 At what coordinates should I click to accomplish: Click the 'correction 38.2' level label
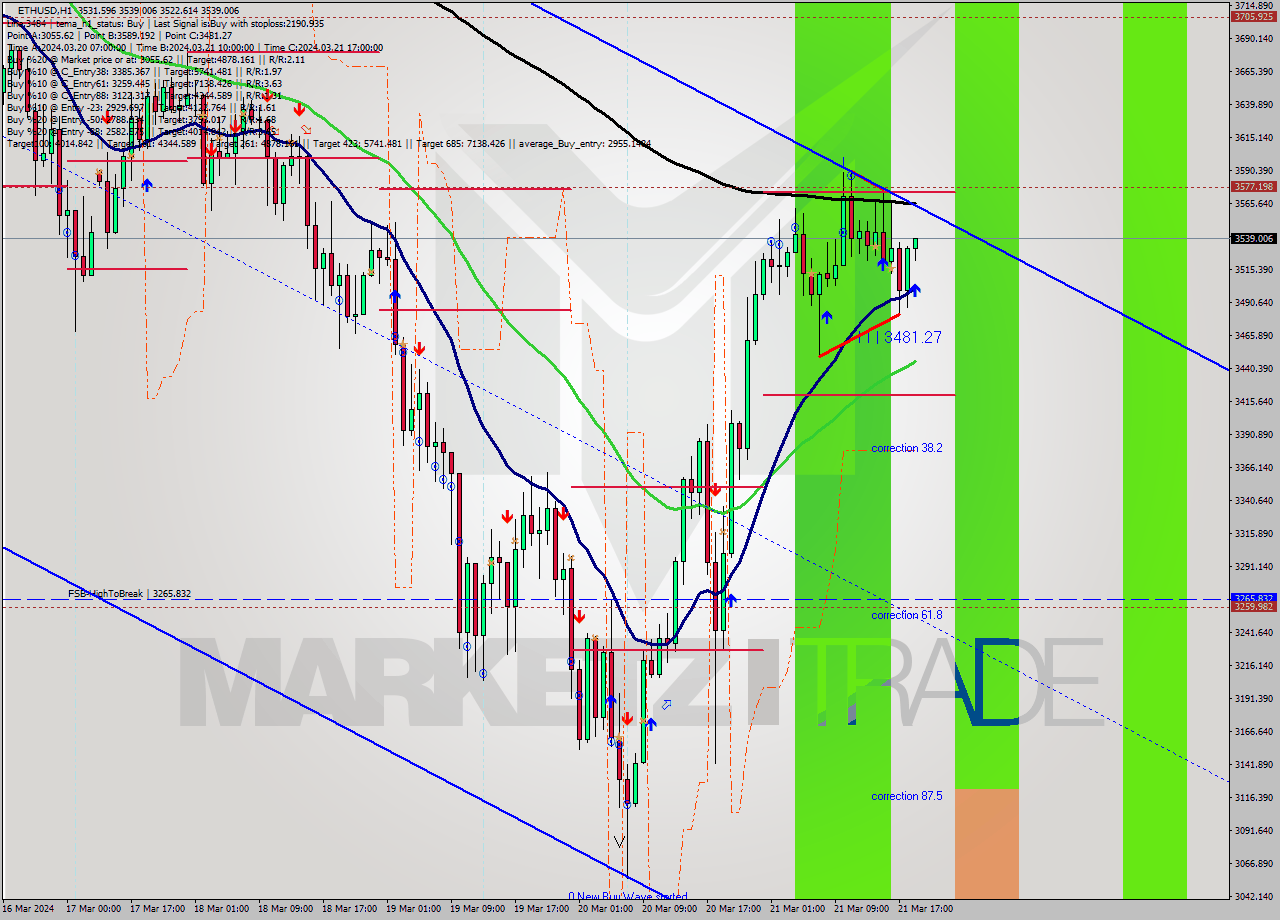pyautogui.click(x=906, y=448)
